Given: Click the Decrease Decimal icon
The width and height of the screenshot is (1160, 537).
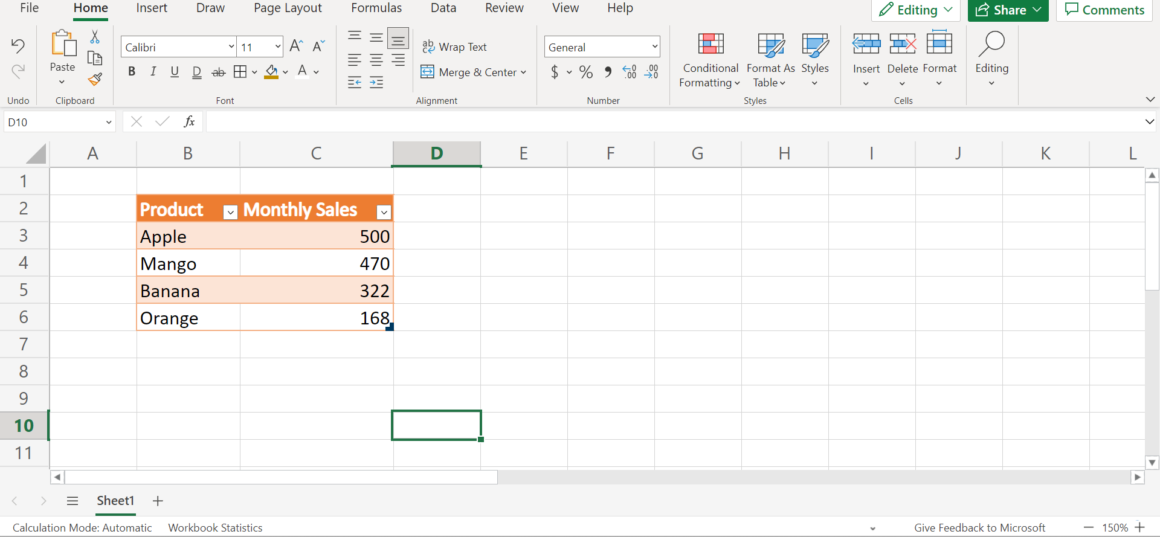Looking at the screenshot, I should (x=651, y=72).
